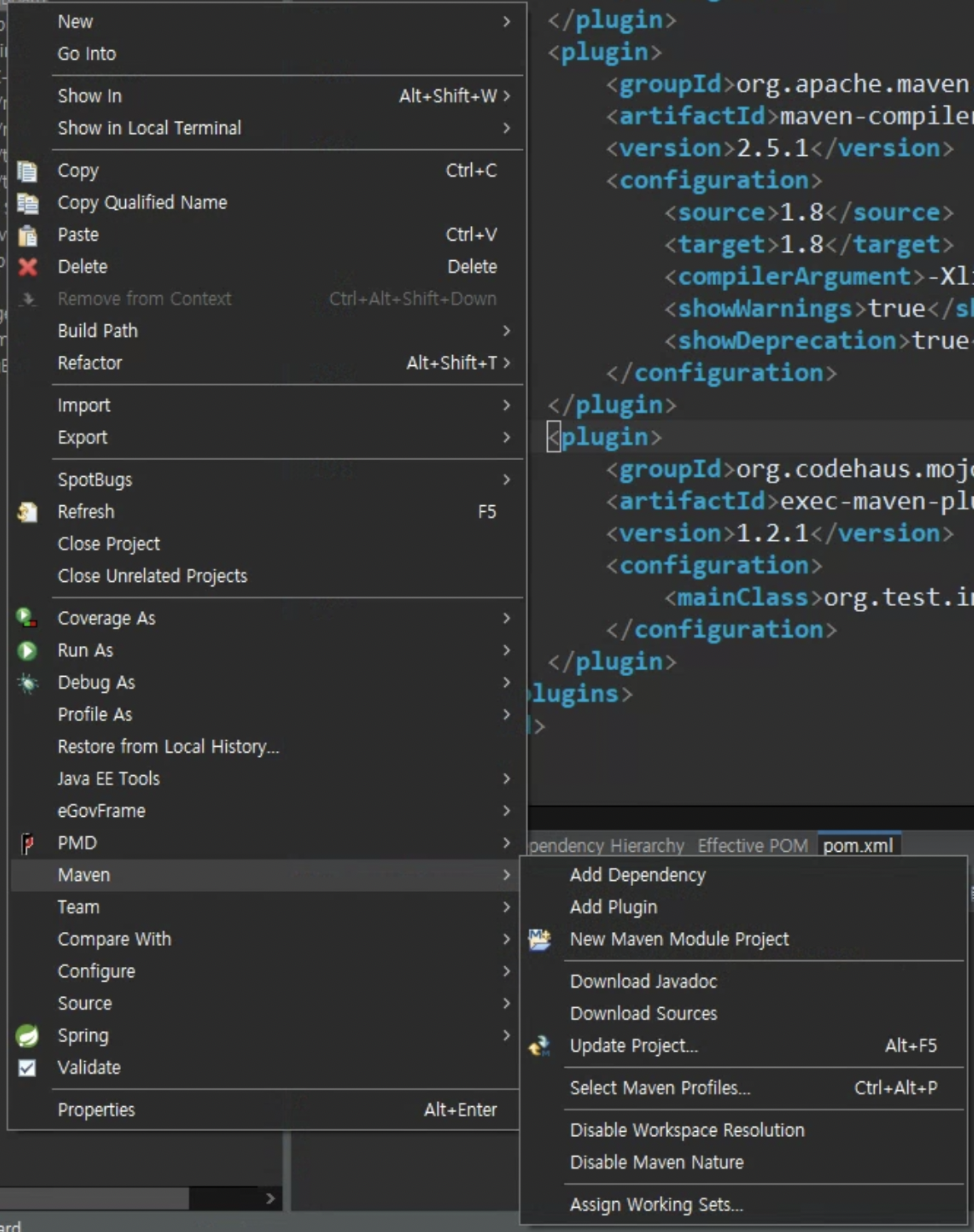Viewport: 974px width, 1232px height.
Task: Click horizontal scrollbar right arrow
Action: [x=270, y=1199]
